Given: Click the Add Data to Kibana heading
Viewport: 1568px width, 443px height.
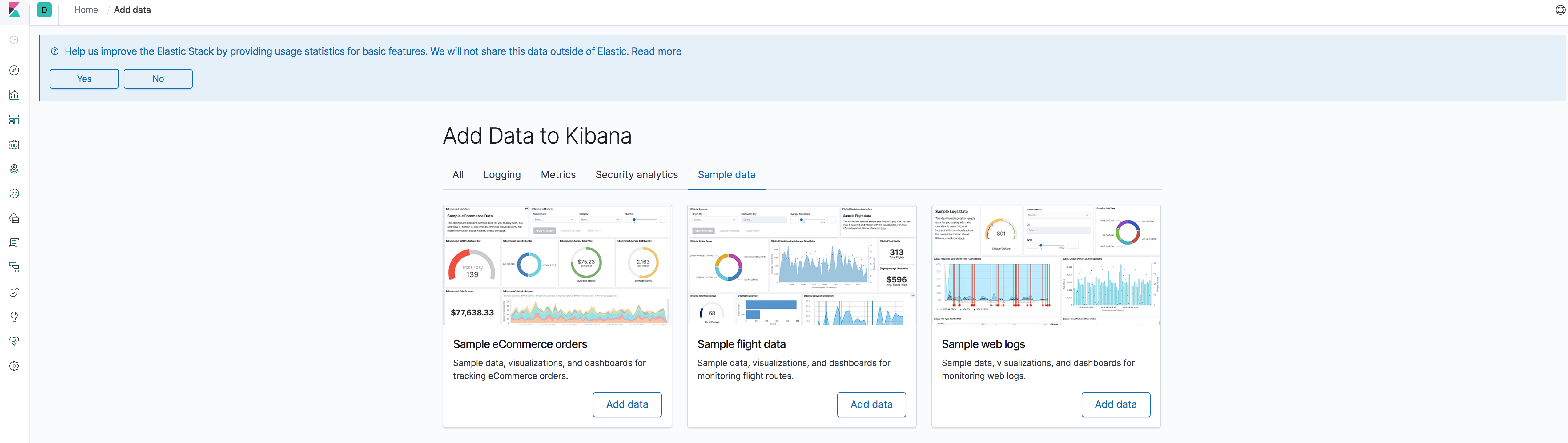Looking at the screenshot, I should [x=537, y=136].
